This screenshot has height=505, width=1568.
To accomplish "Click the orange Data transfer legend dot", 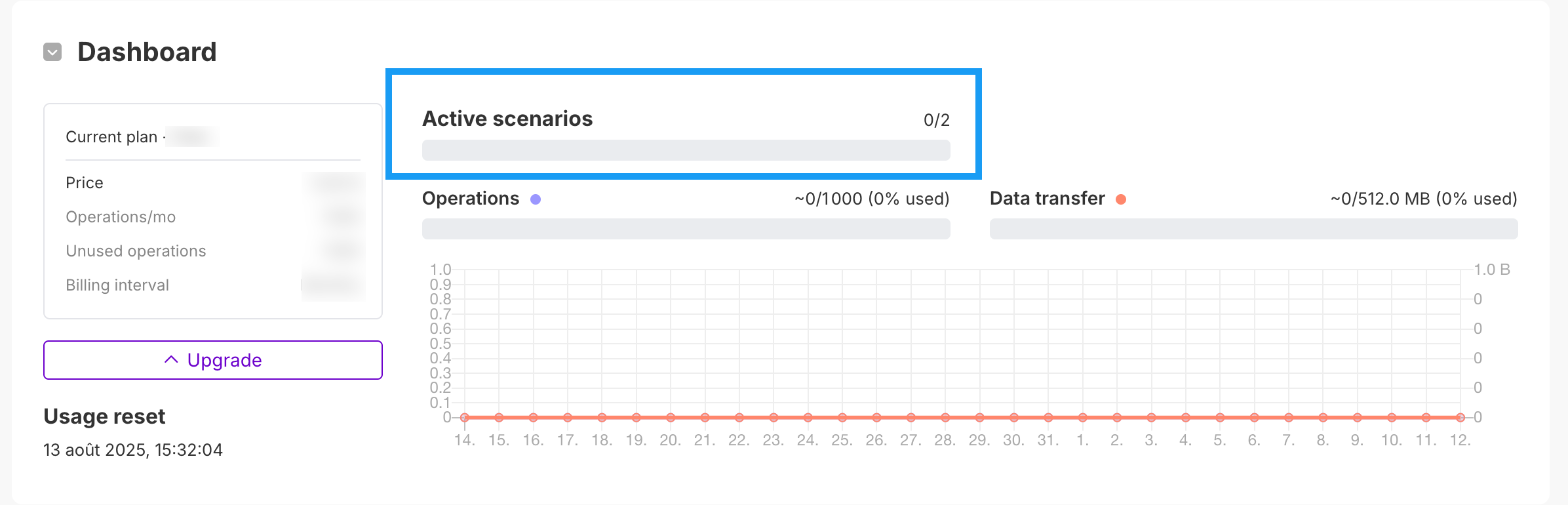I will (1121, 199).
